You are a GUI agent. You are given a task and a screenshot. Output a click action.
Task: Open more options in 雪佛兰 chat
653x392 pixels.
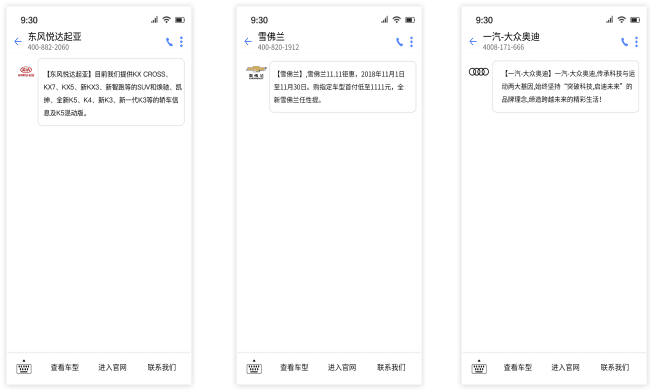[411, 42]
